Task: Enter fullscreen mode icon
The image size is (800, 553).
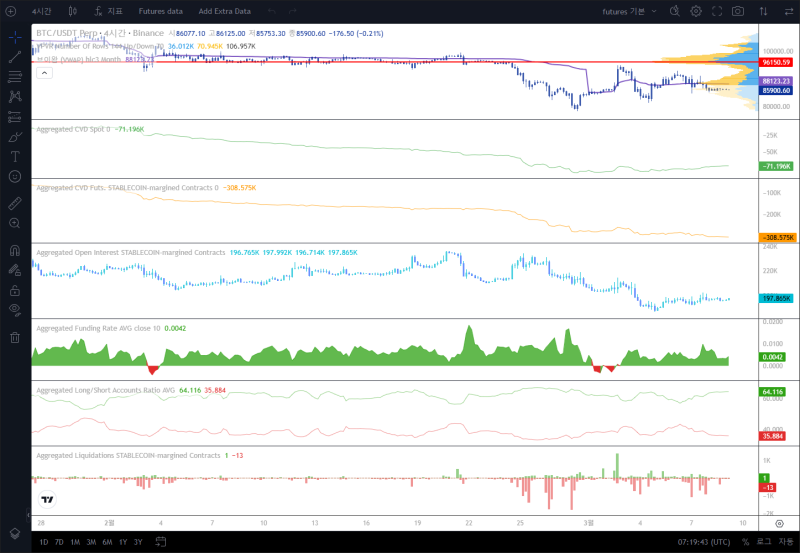Action: point(717,11)
